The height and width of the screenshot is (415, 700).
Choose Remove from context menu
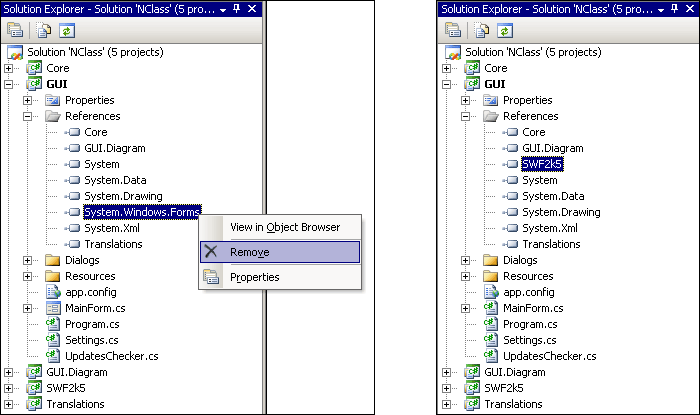coord(280,252)
